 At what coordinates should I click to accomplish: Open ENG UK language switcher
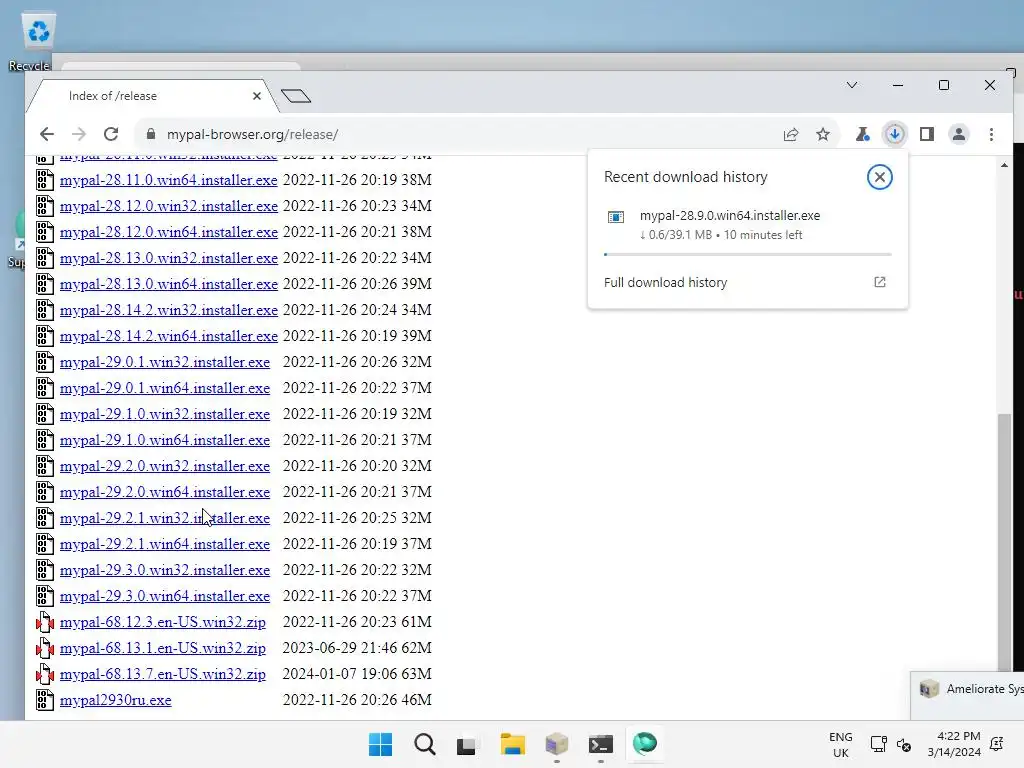coord(840,744)
